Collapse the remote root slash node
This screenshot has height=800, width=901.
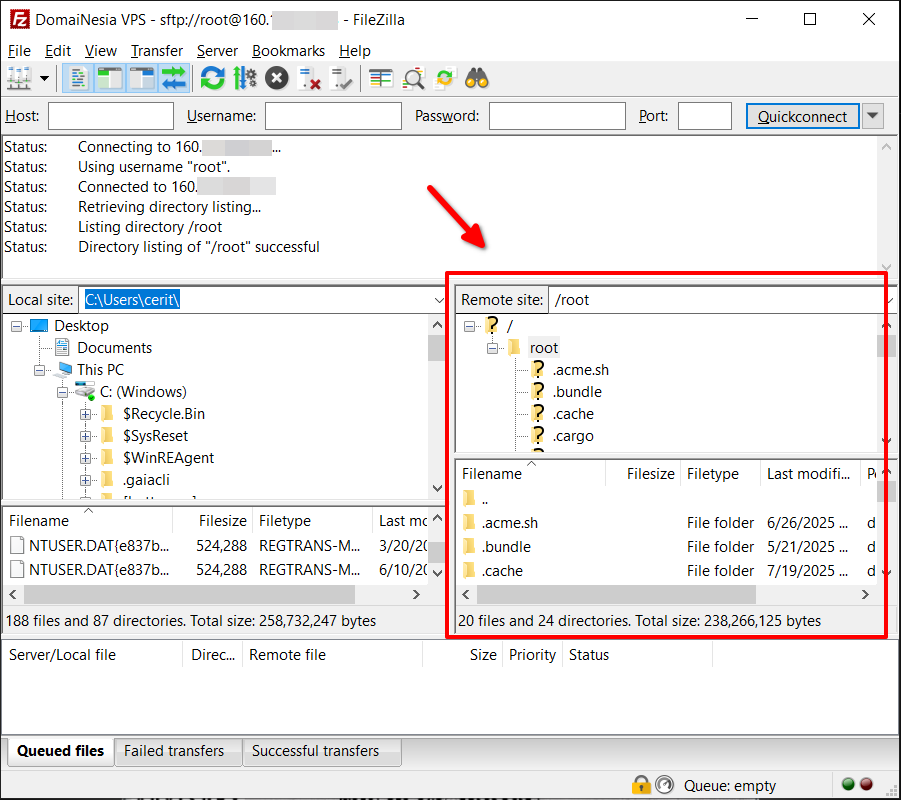click(469, 326)
